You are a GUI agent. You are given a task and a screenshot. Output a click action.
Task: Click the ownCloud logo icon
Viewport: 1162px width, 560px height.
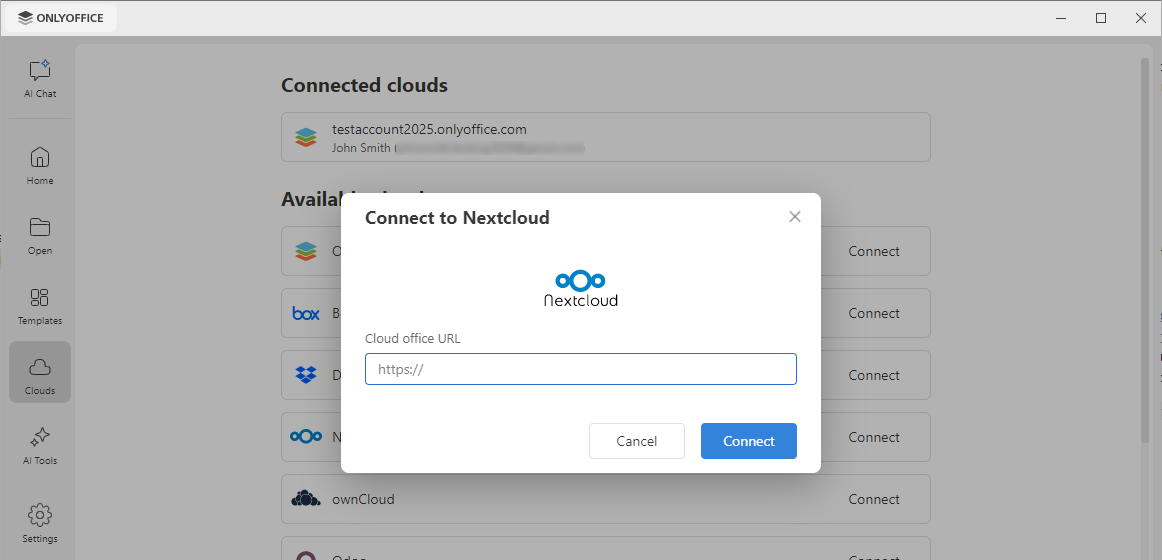(305, 499)
